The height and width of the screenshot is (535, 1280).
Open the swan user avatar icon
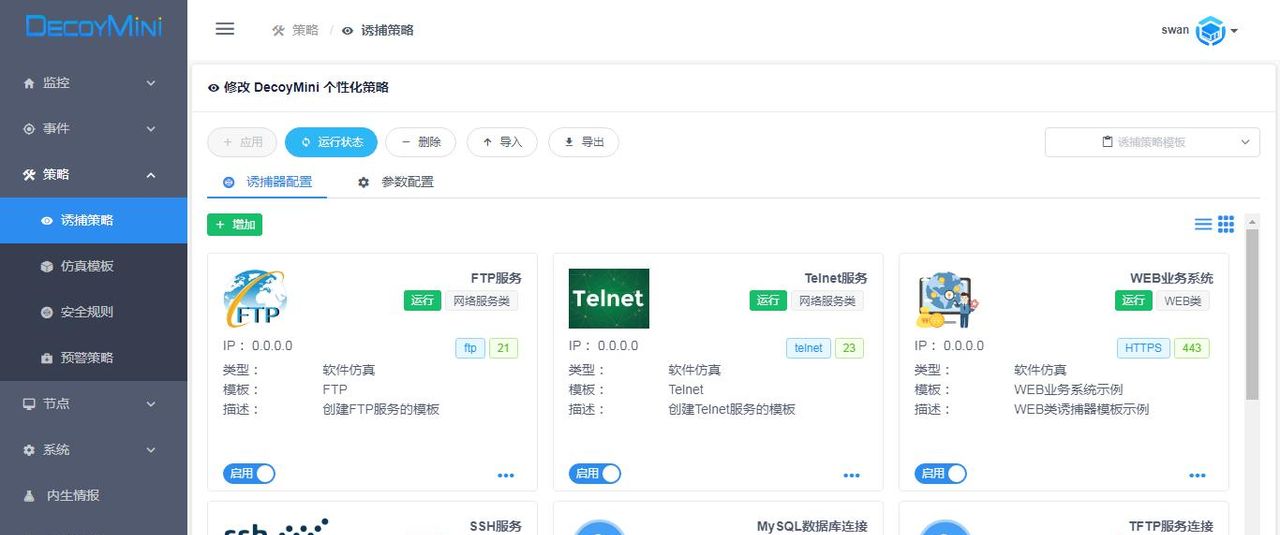(1211, 31)
